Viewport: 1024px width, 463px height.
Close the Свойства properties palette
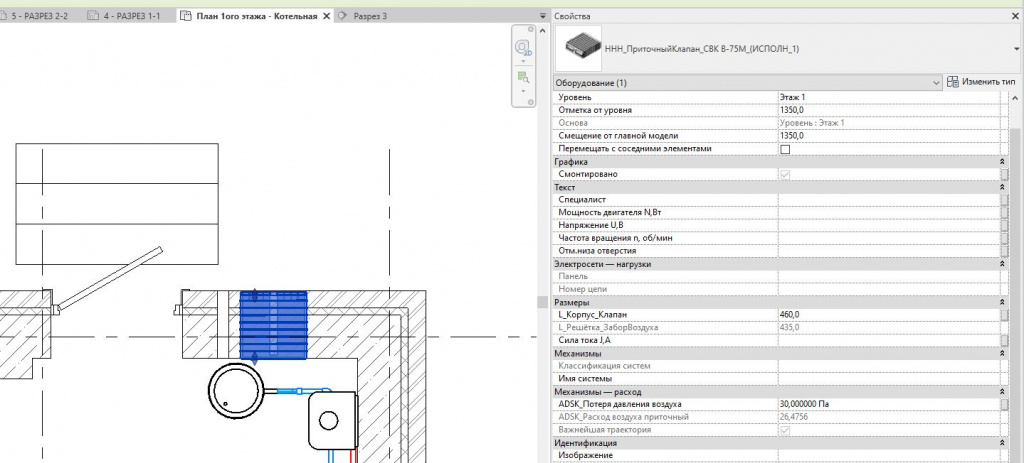pos(1017,16)
